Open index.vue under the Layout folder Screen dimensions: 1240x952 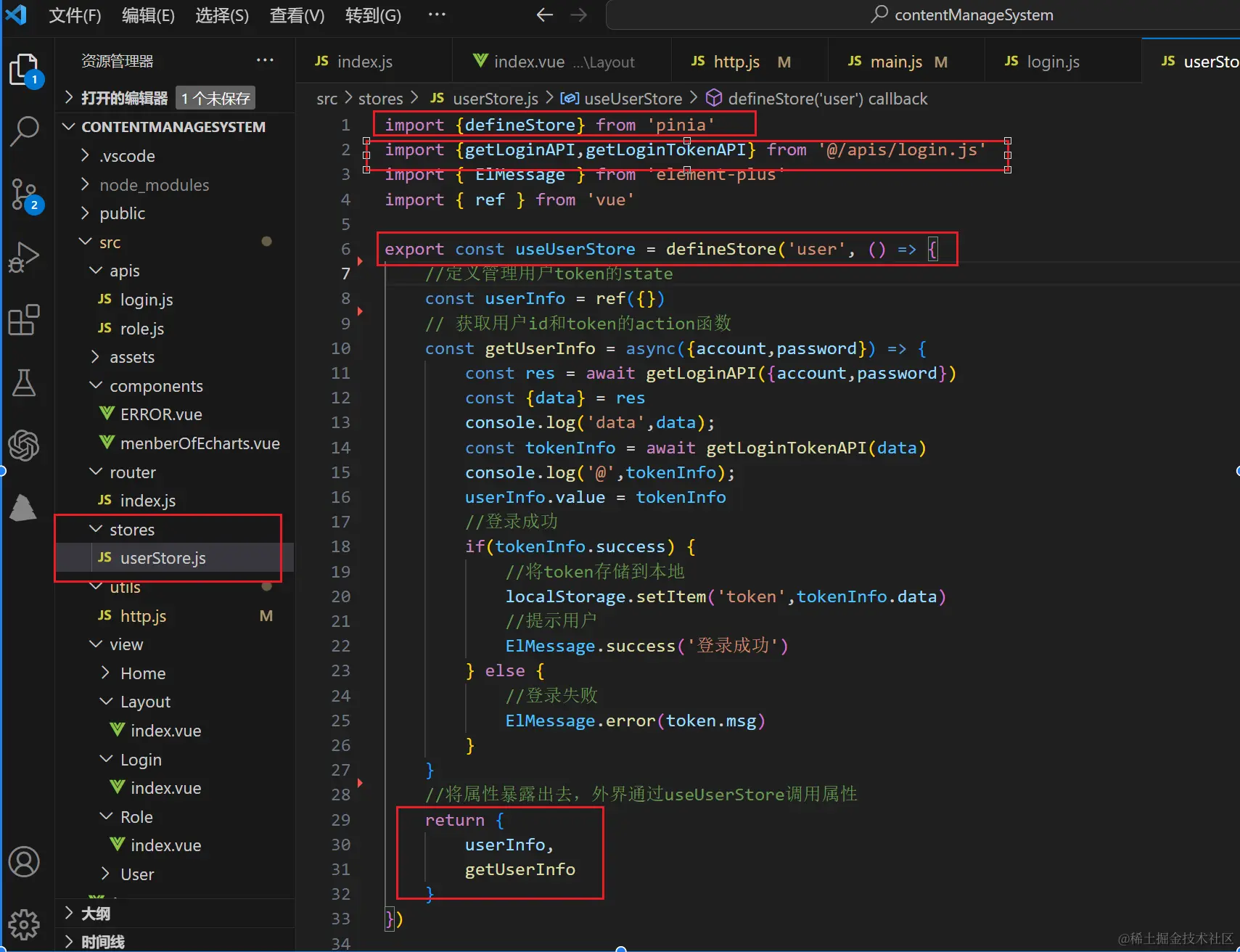(x=175, y=731)
